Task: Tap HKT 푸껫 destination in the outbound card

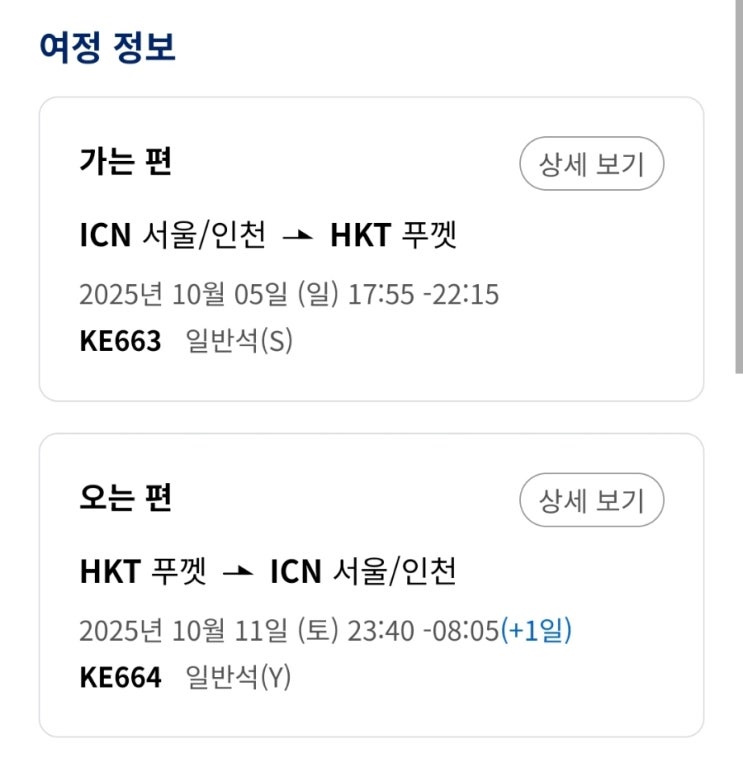Action: (393, 235)
